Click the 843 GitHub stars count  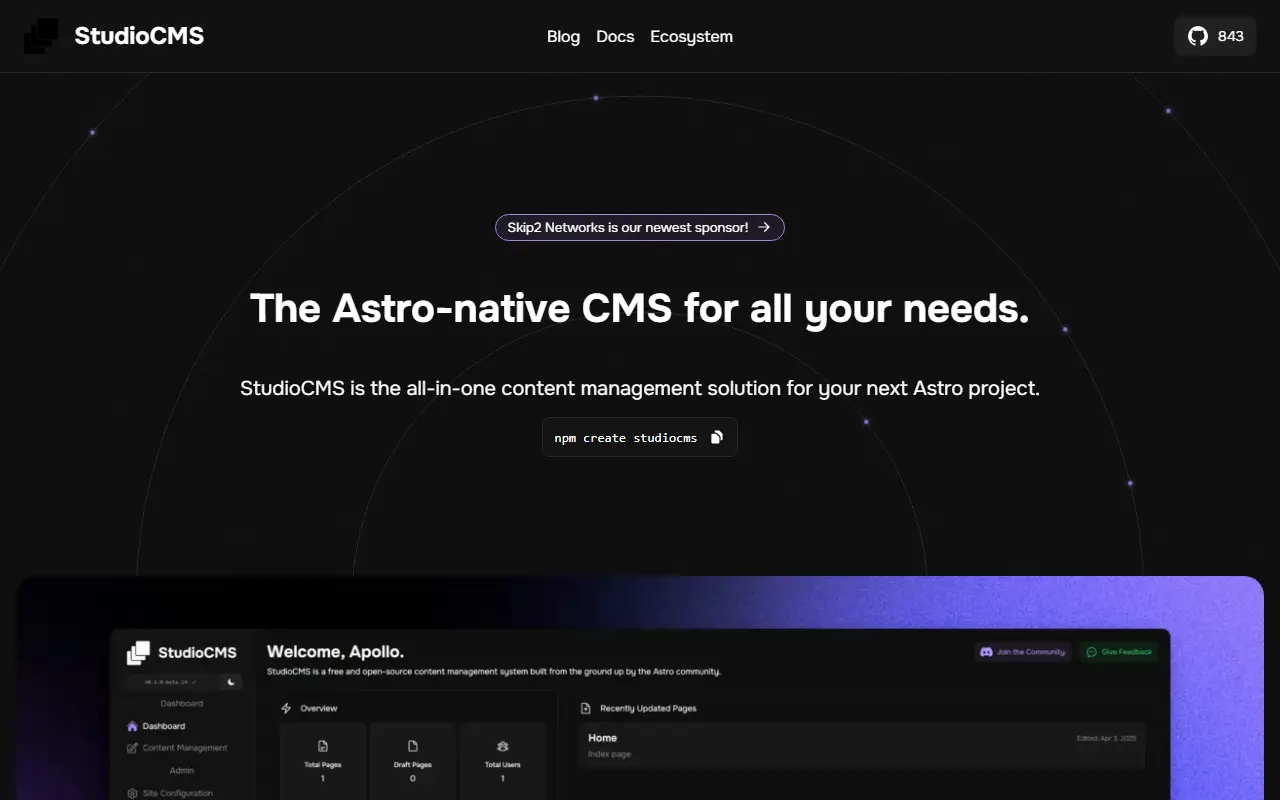click(x=1231, y=36)
